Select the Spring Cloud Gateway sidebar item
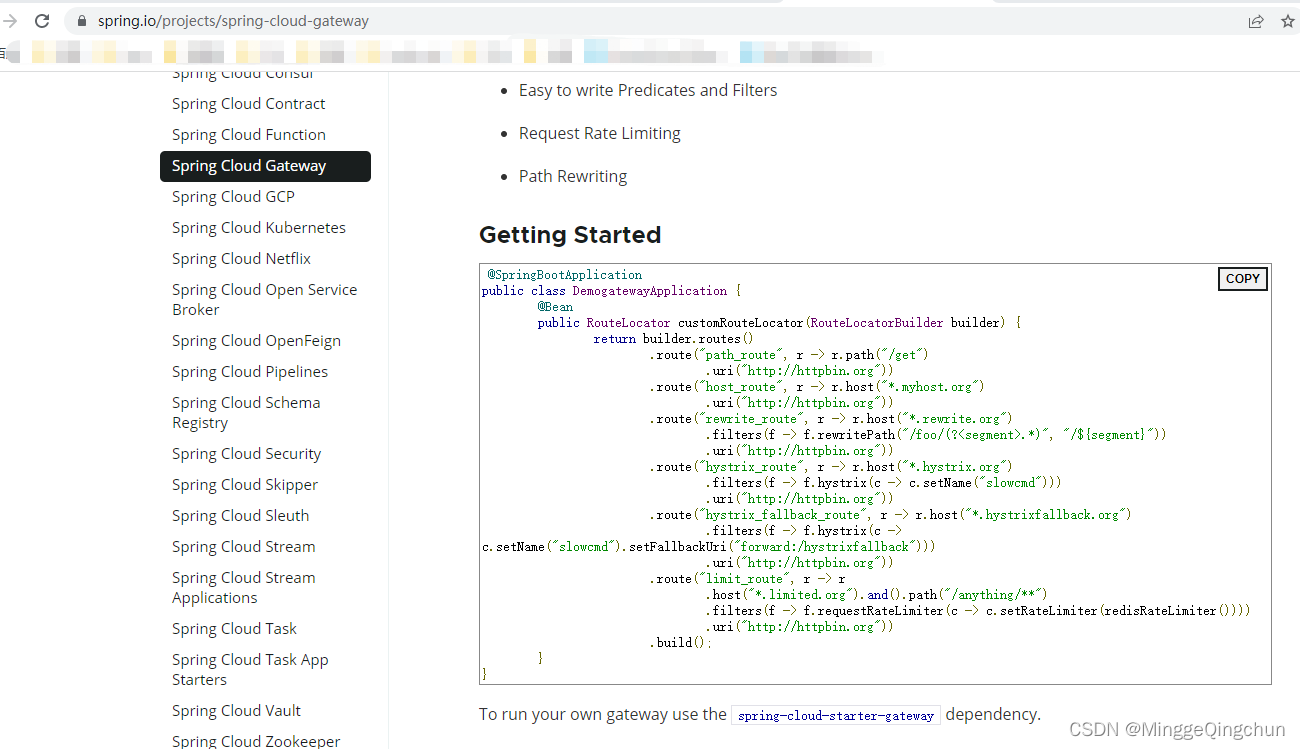The width and height of the screenshot is (1300, 749). (x=265, y=166)
